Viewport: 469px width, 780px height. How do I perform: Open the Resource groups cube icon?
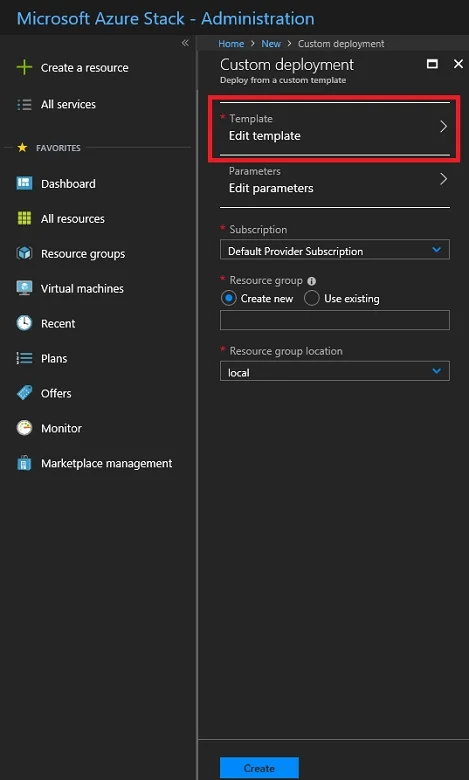24,253
